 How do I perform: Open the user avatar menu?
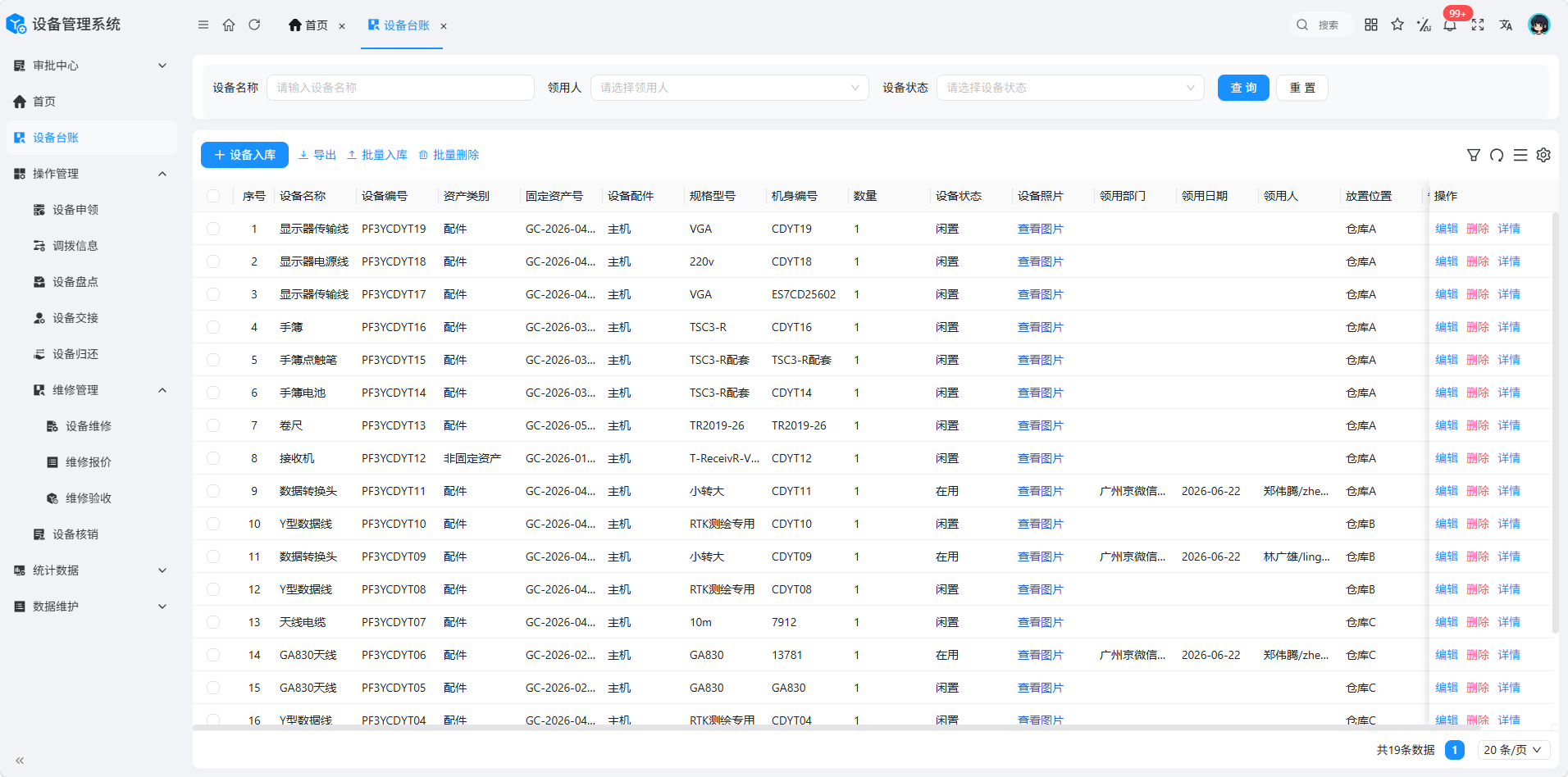click(x=1539, y=25)
